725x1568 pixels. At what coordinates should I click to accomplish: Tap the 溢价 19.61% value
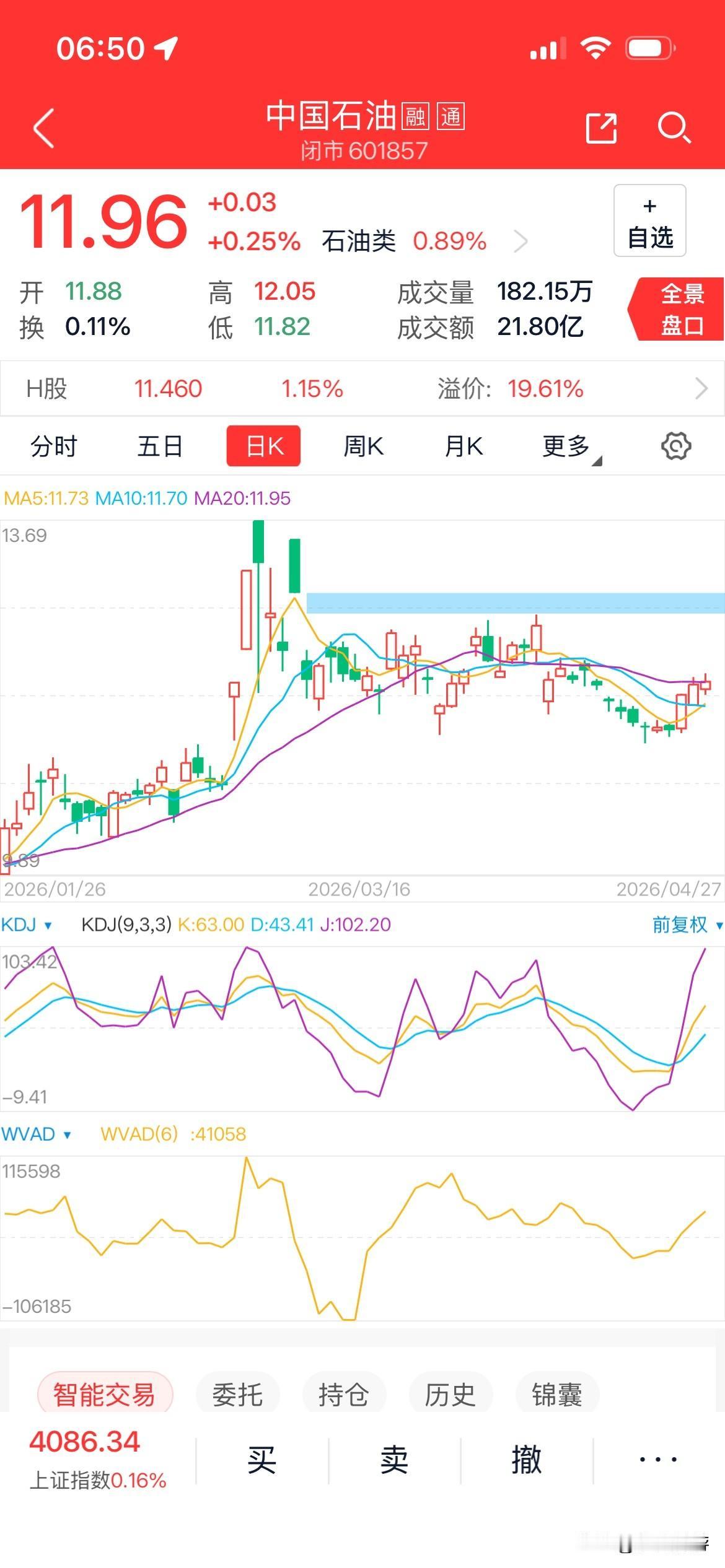[545, 389]
